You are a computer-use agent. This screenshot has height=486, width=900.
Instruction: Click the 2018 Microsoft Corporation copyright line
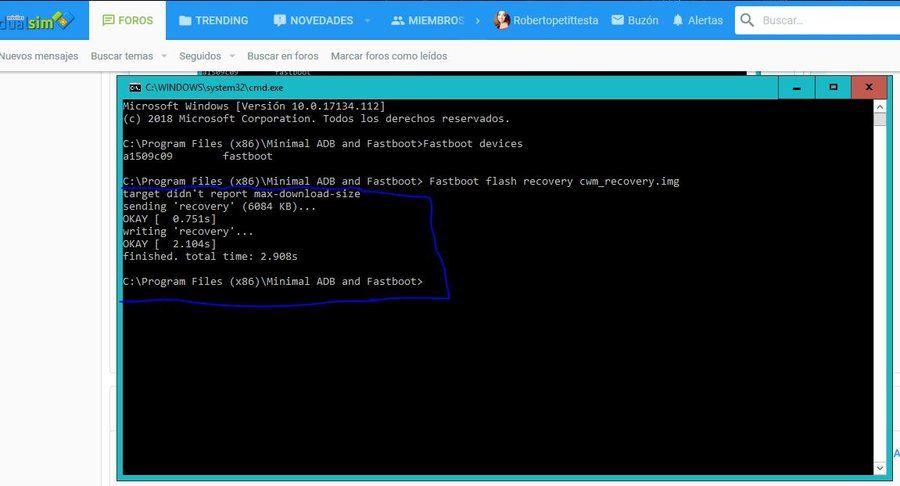pos(316,119)
